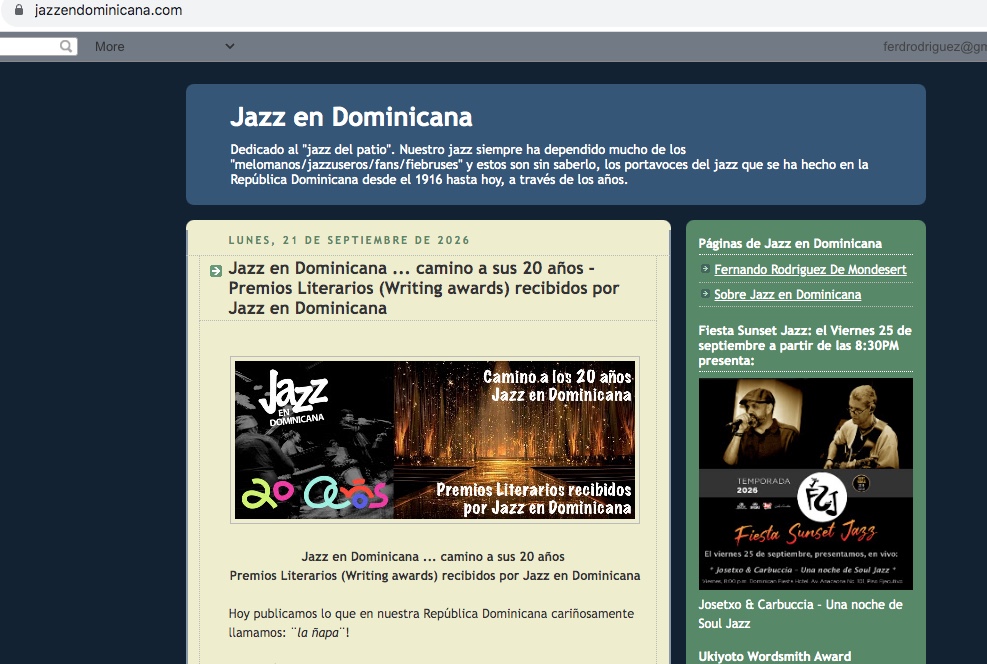This screenshot has height=664, width=987.
Task: Open the 20 años banner image in the post
Action: [435, 440]
